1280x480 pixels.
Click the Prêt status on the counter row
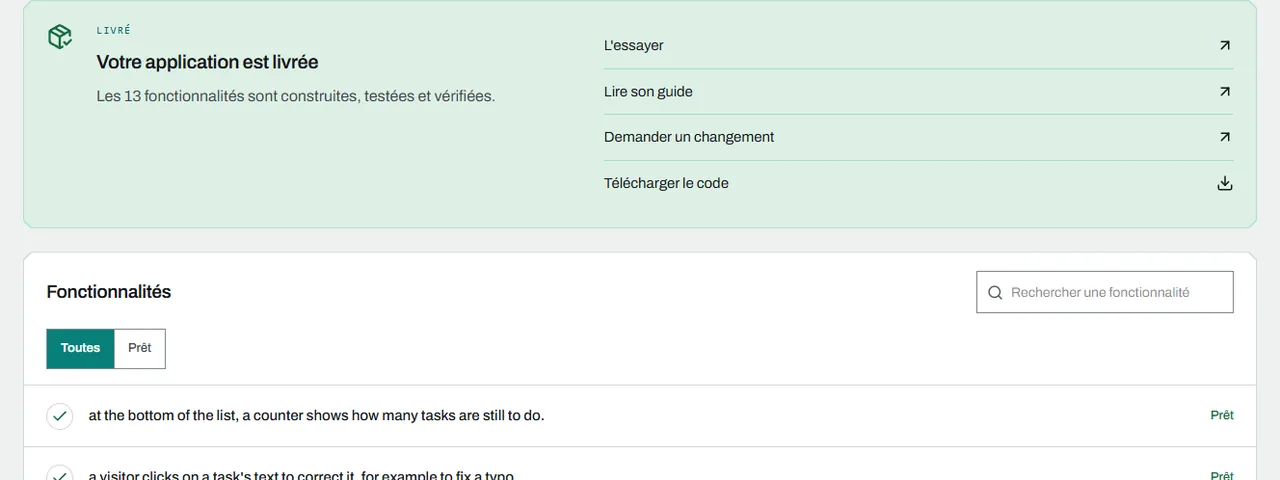(x=1222, y=415)
